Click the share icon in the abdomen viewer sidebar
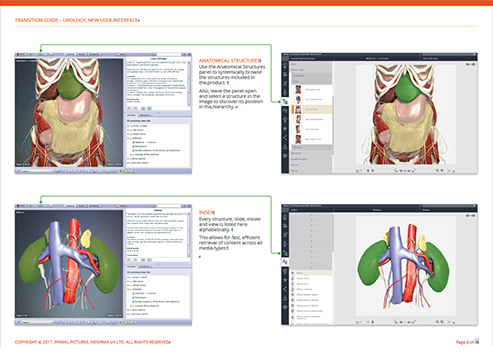 [x=285, y=138]
